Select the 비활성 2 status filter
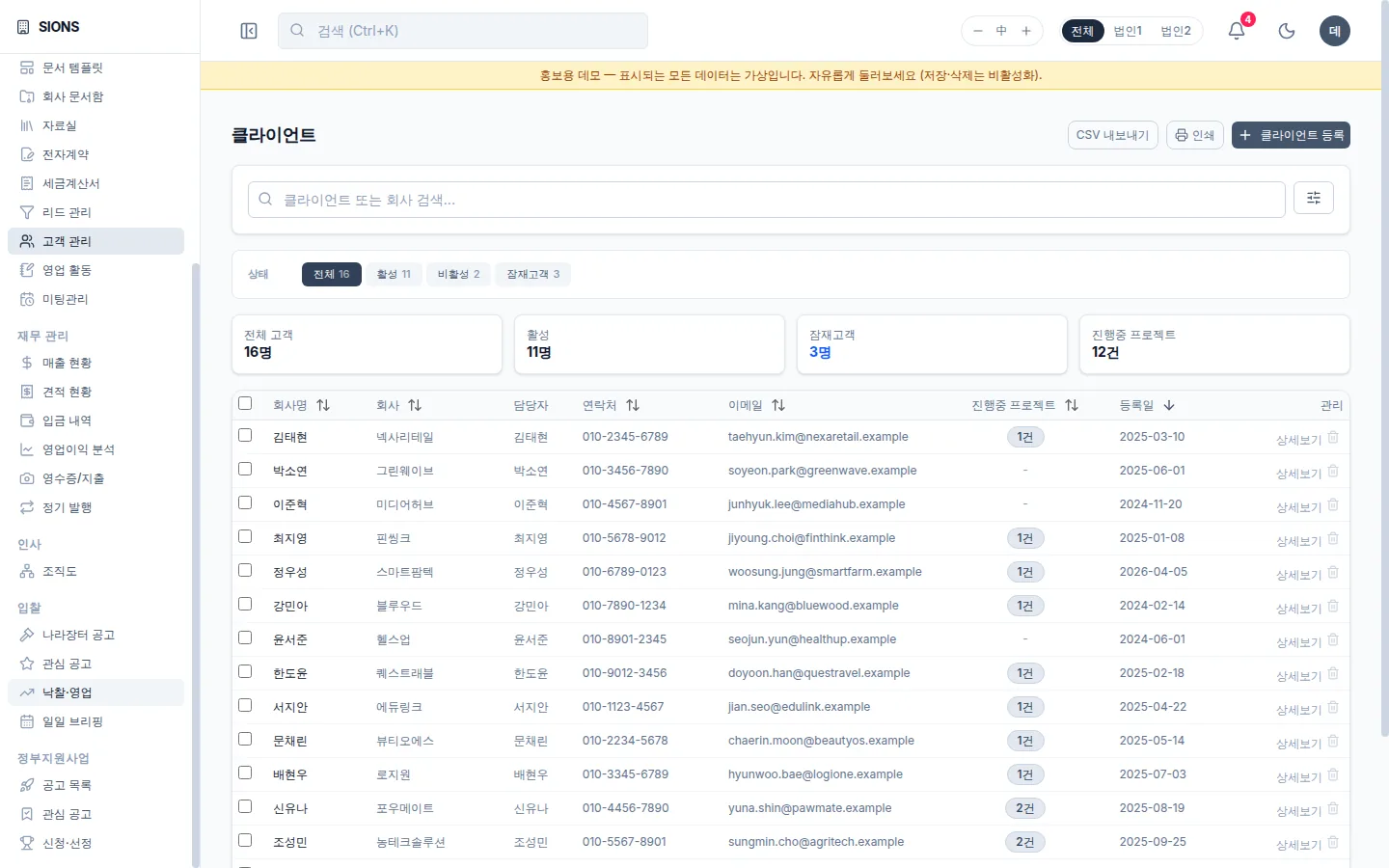The height and width of the screenshot is (868, 1389). pyautogui.click(x=458, y=274)
